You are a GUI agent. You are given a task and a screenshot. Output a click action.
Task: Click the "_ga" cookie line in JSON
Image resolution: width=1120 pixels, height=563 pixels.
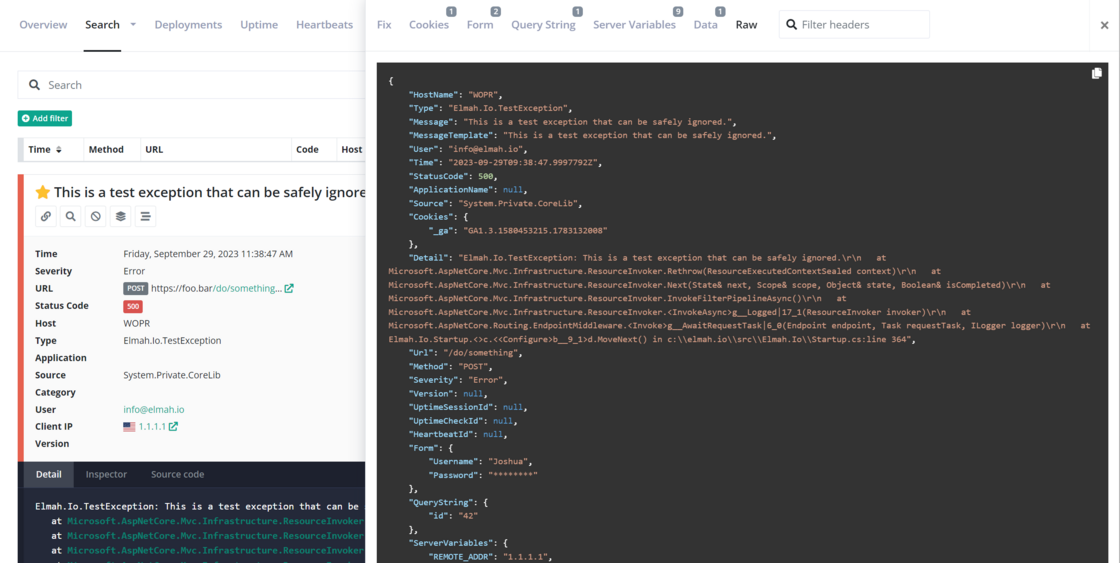point(517,231)
